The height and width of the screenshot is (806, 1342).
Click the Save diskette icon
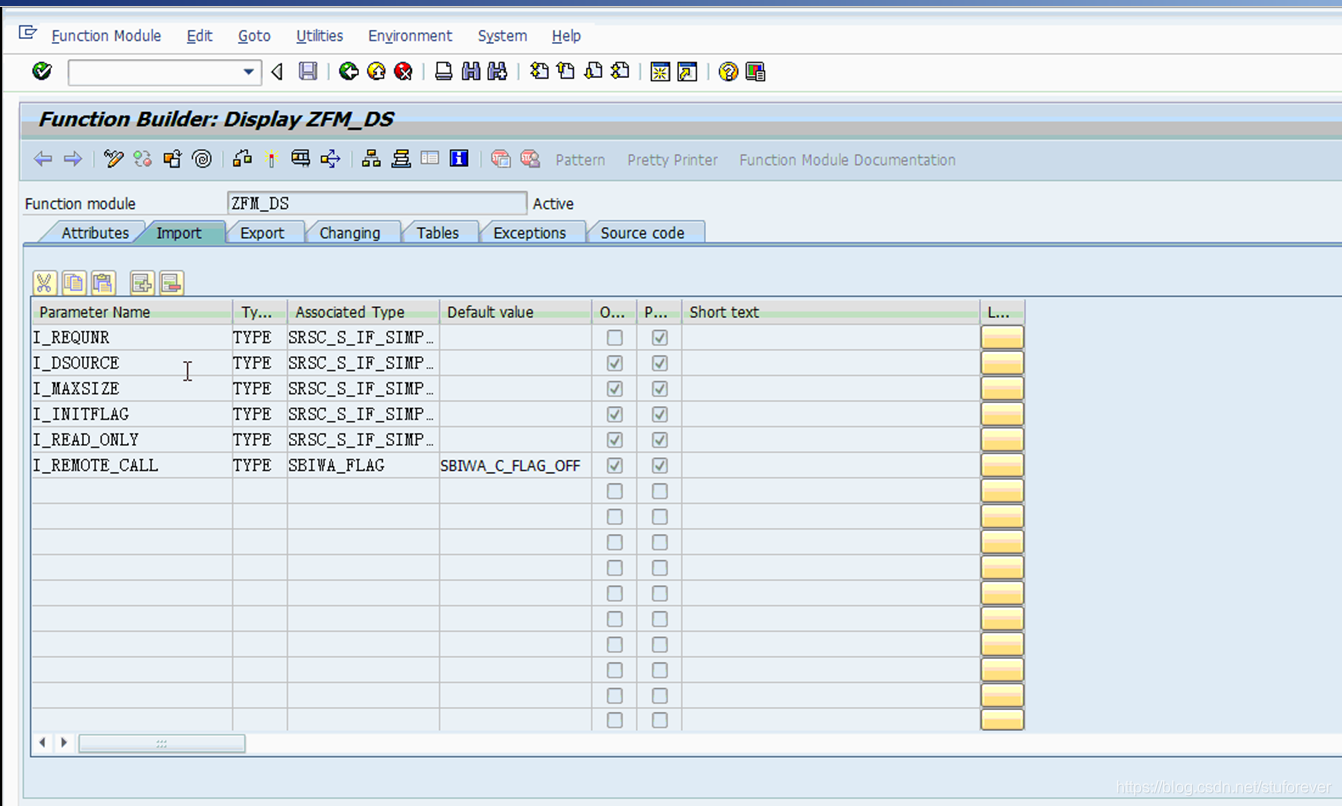[x=308, y=71]
